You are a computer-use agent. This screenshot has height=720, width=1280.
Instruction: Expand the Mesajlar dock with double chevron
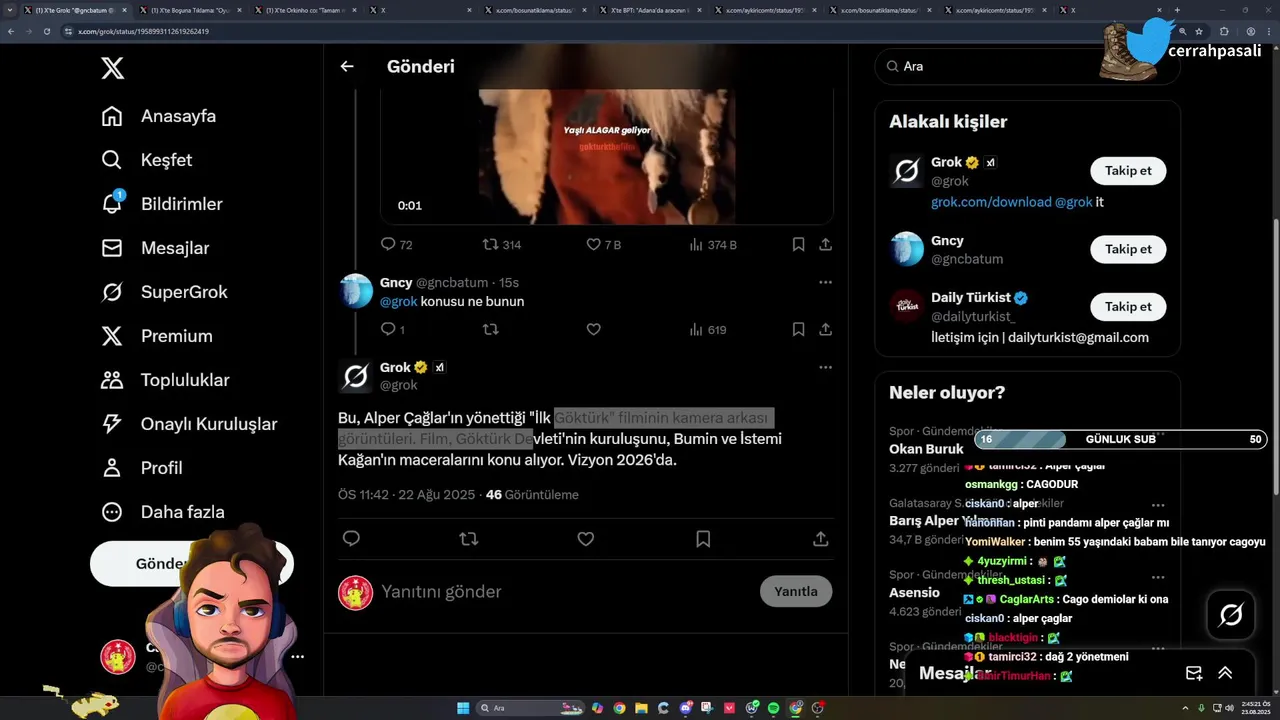(1225, 673)
